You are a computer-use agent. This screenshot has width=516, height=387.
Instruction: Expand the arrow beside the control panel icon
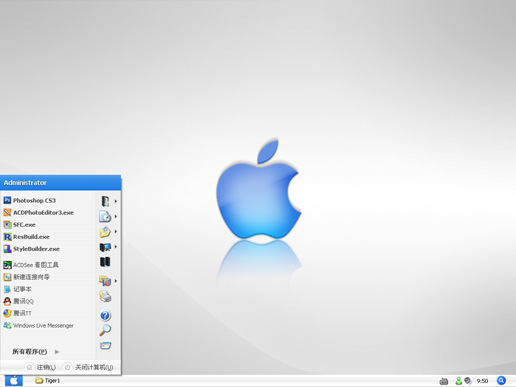(x=116, y=281)
